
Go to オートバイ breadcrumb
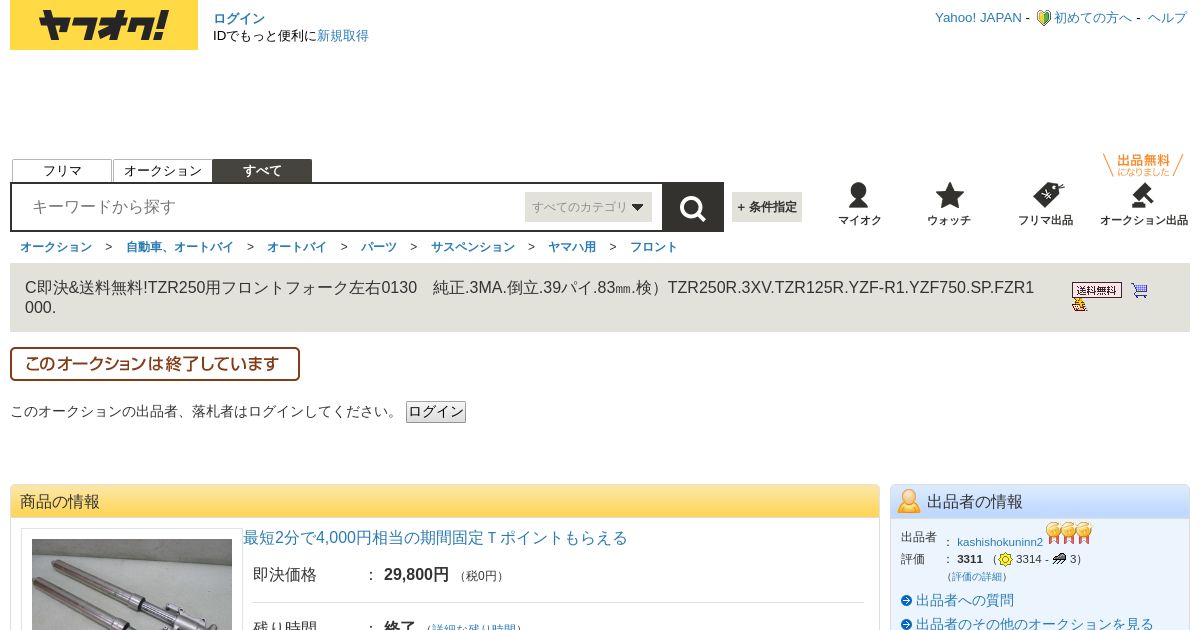(297, 247)
